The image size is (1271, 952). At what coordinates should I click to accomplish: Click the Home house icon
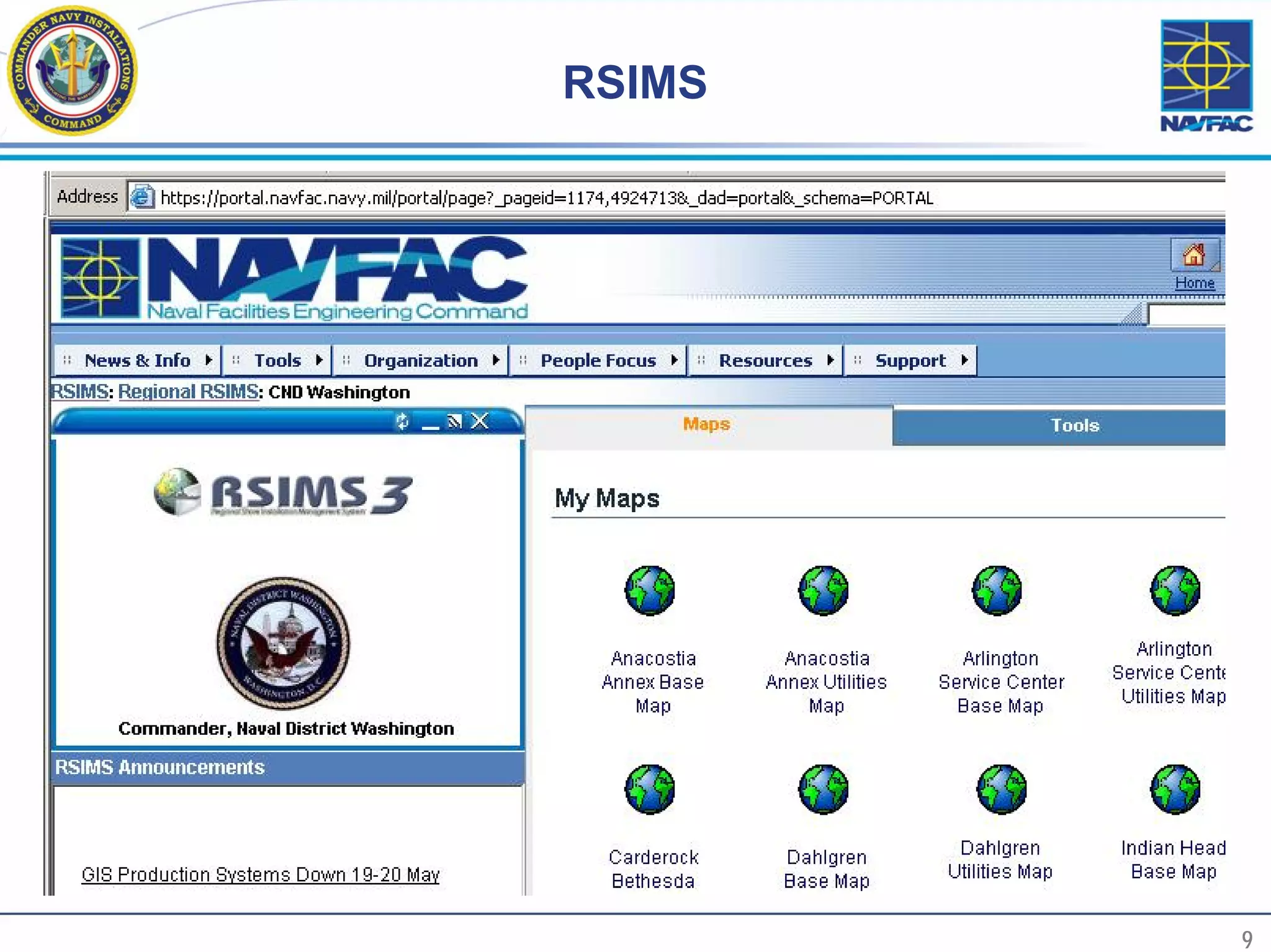tap(1194, 254)
